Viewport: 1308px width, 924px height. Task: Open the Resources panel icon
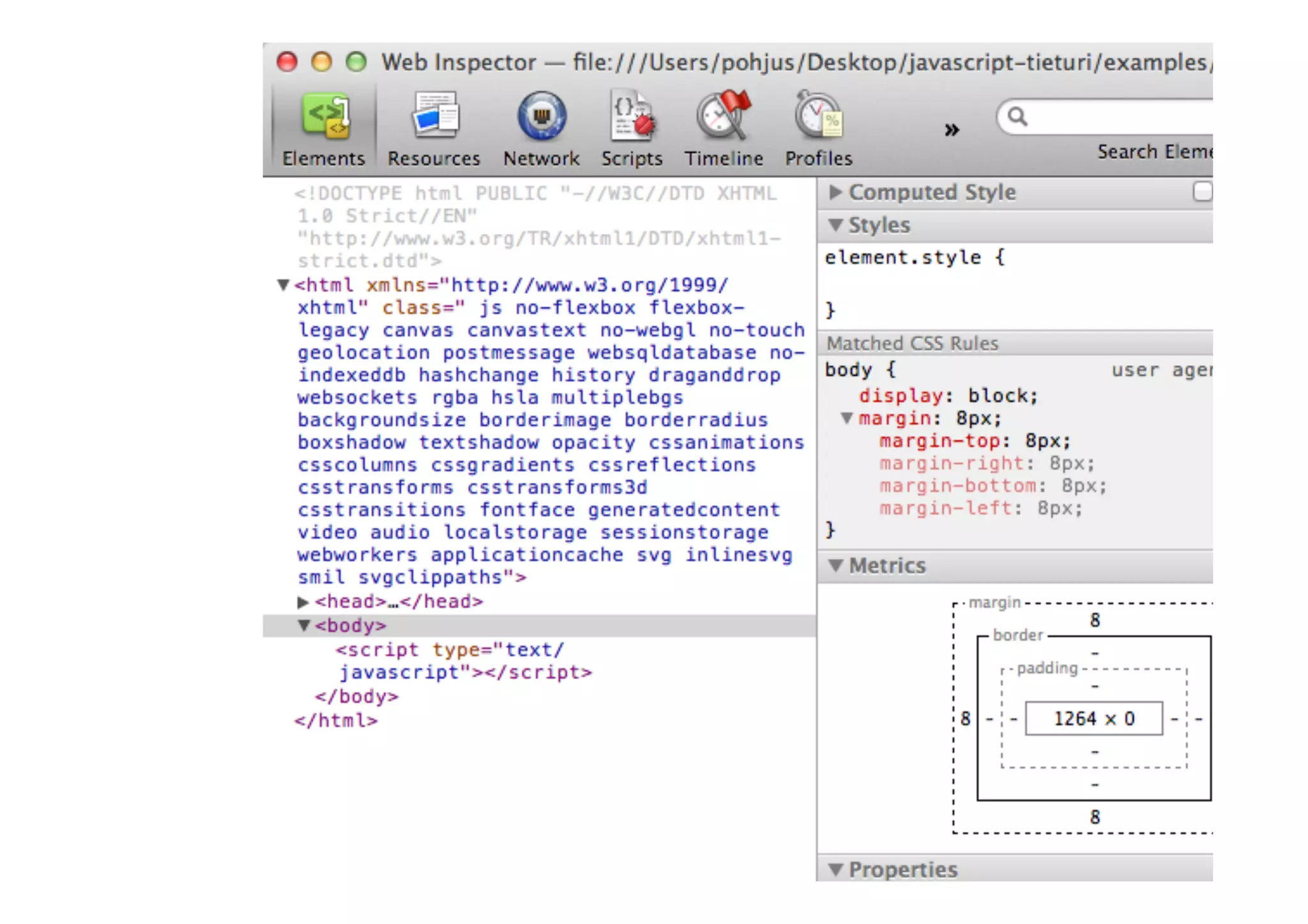pos(434,117)
